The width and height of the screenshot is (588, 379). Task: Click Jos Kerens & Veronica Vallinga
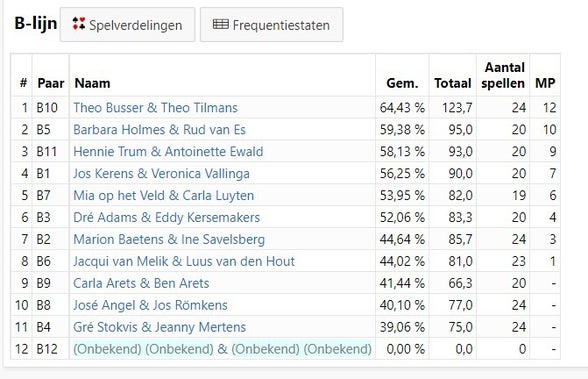tap(161, 174)
